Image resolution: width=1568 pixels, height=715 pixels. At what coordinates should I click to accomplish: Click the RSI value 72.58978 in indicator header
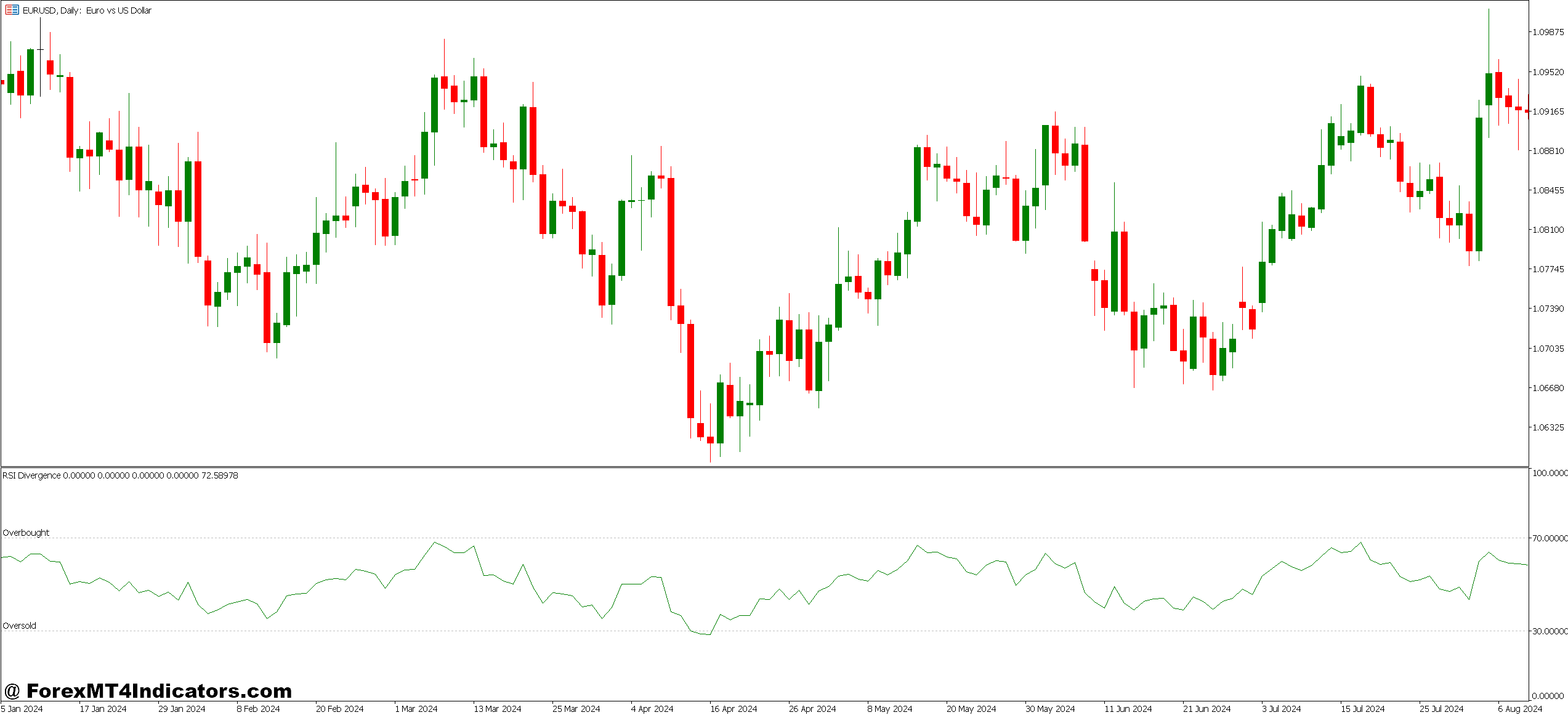(x=220, y=475)
